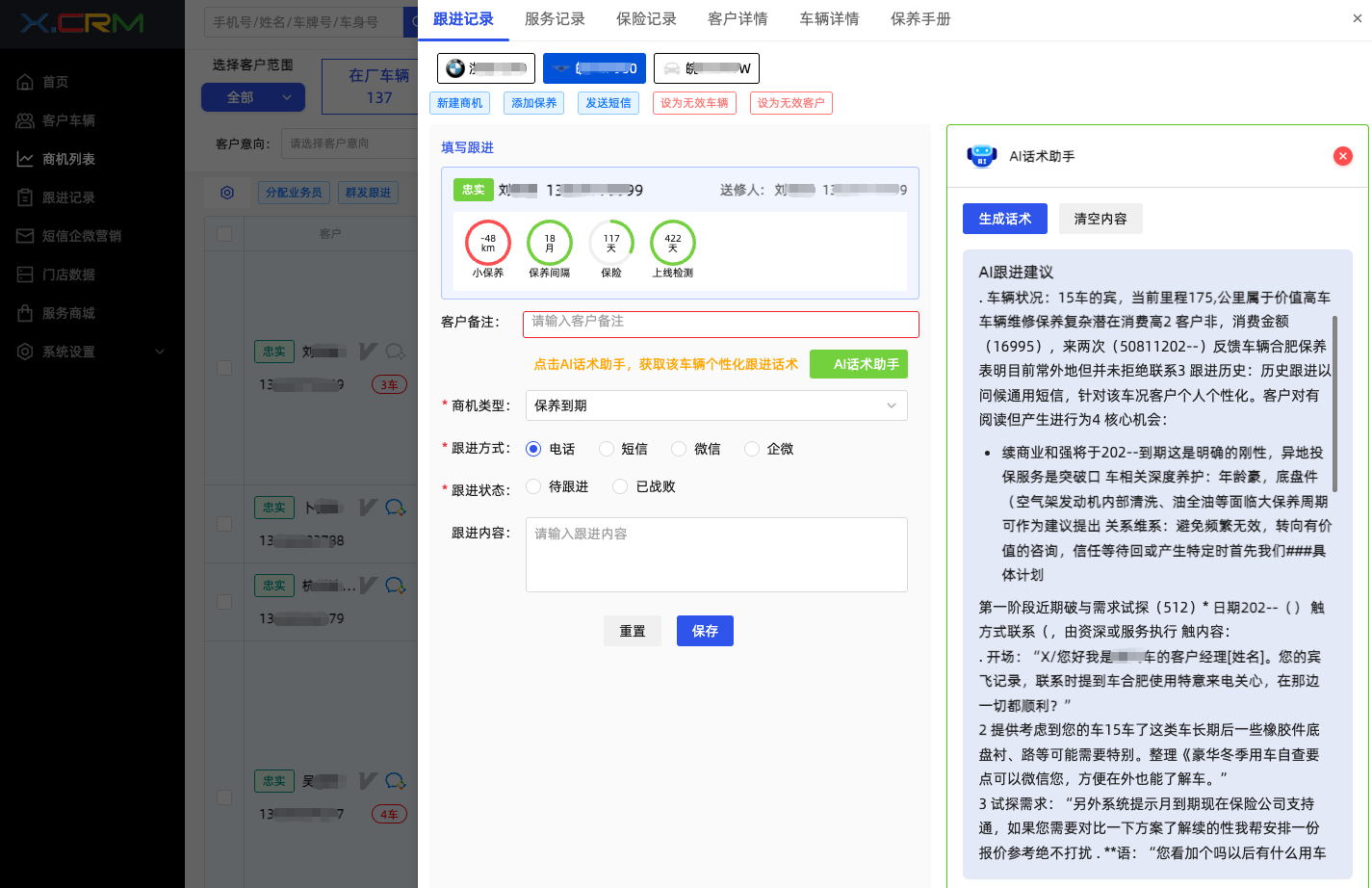This screenshot has width=1372, height=888.
Task: Select the grey car icon vehicle chip
Action: [707, 68]
